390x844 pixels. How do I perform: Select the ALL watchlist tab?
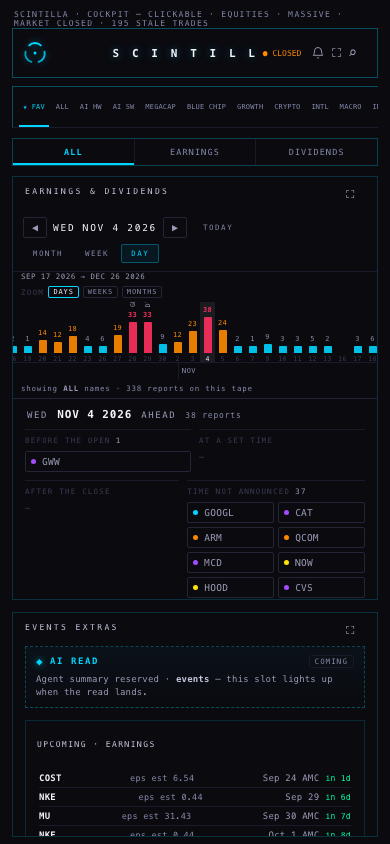click(62, 107)
